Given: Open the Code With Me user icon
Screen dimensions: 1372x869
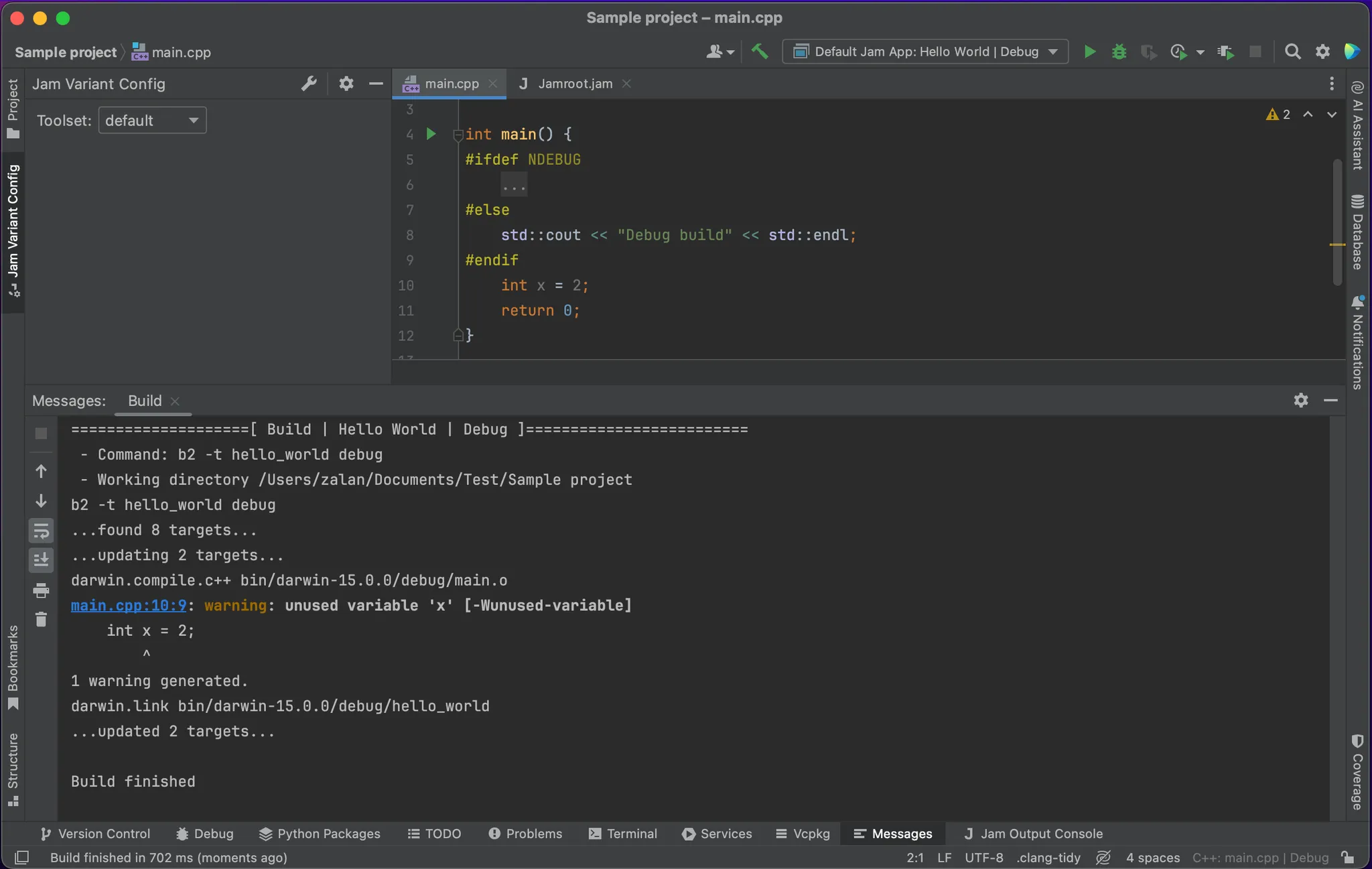Looking at the screenshot, I should point(714,52).
